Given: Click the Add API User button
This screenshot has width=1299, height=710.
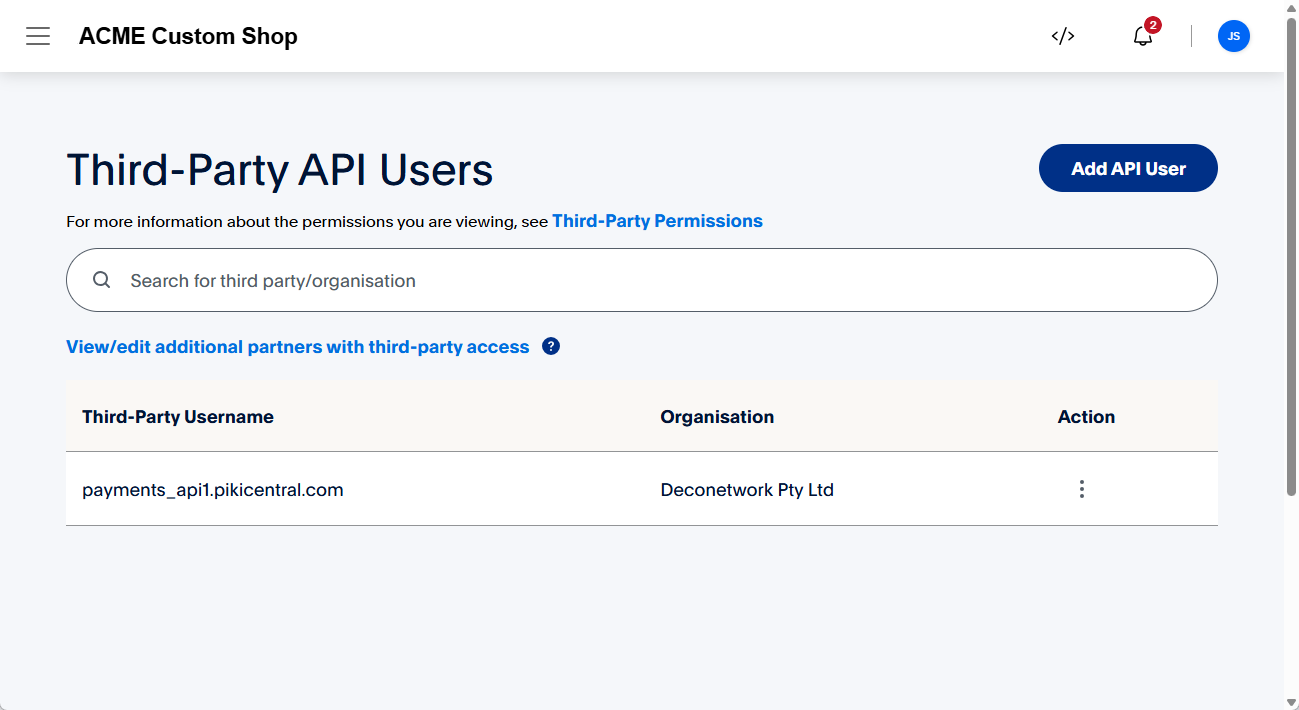Looking at the screenshot, I should 1127,168.
